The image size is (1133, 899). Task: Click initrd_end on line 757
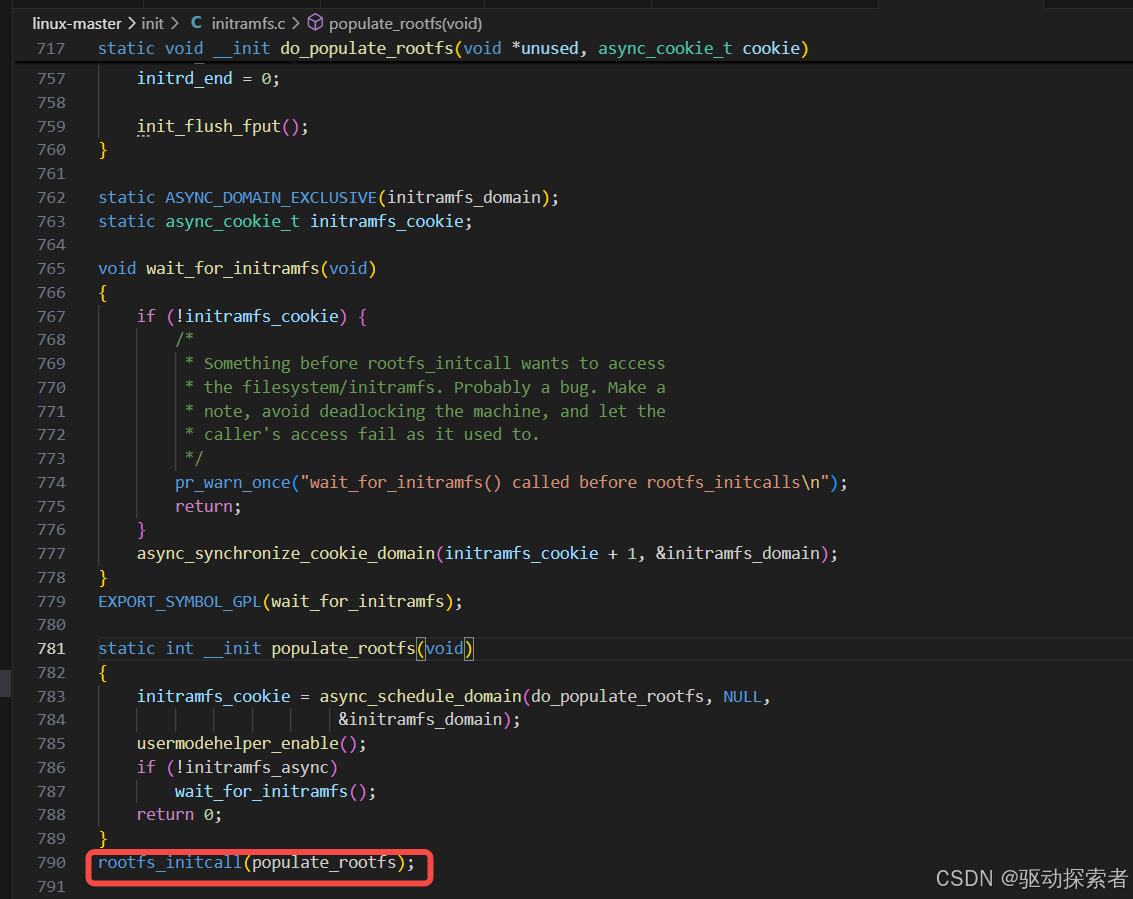[x=185, y=78]
